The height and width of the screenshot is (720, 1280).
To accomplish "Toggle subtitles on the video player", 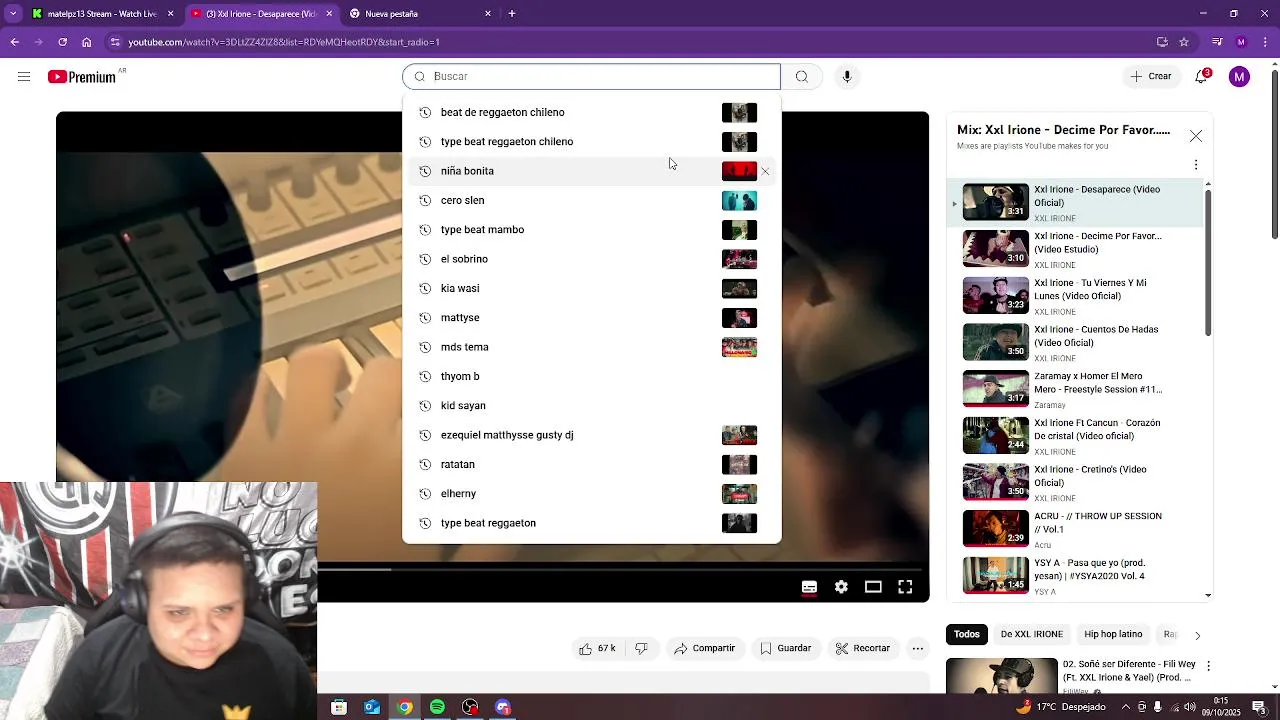I will click(809, 587).
